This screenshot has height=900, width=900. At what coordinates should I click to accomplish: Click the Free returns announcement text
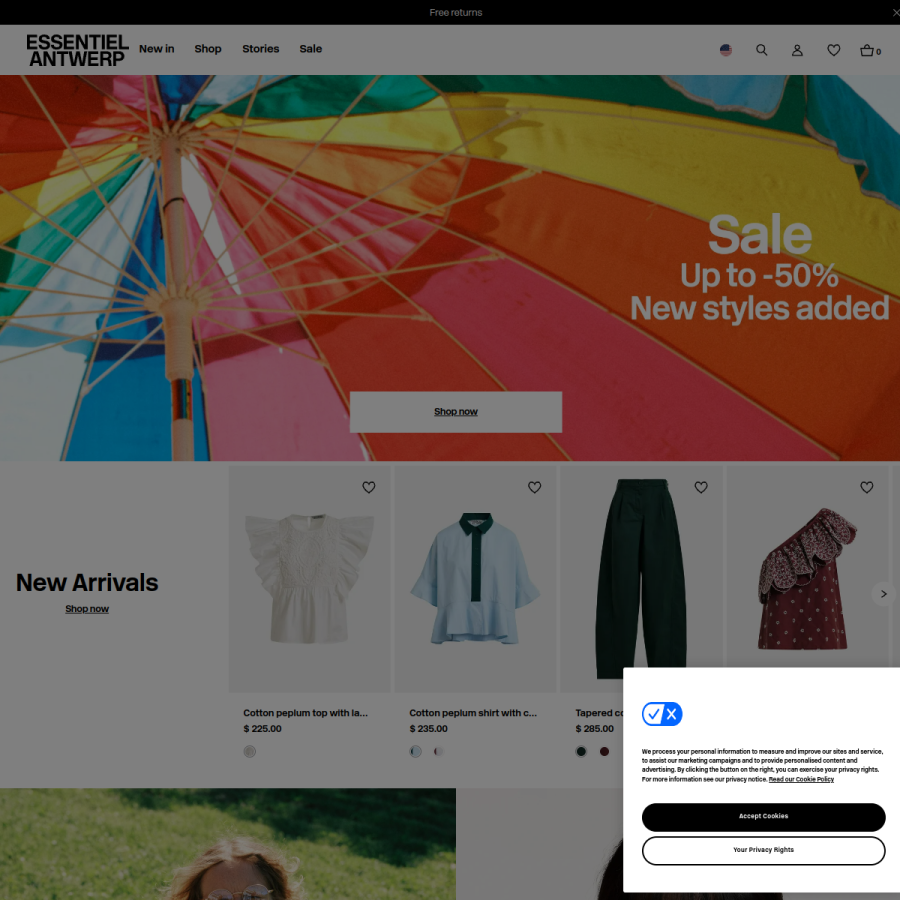click(456, 12)
